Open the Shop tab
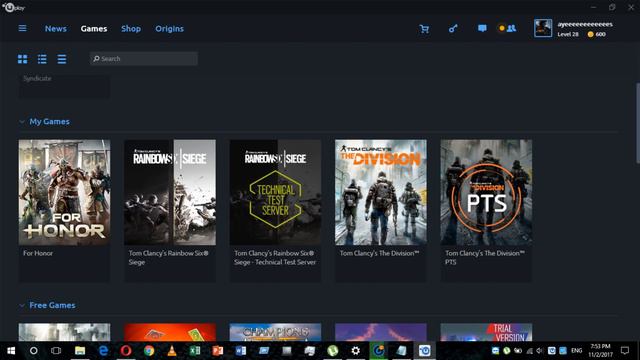Viewport: 640px width, 360px height. click(x=131, y=29)
